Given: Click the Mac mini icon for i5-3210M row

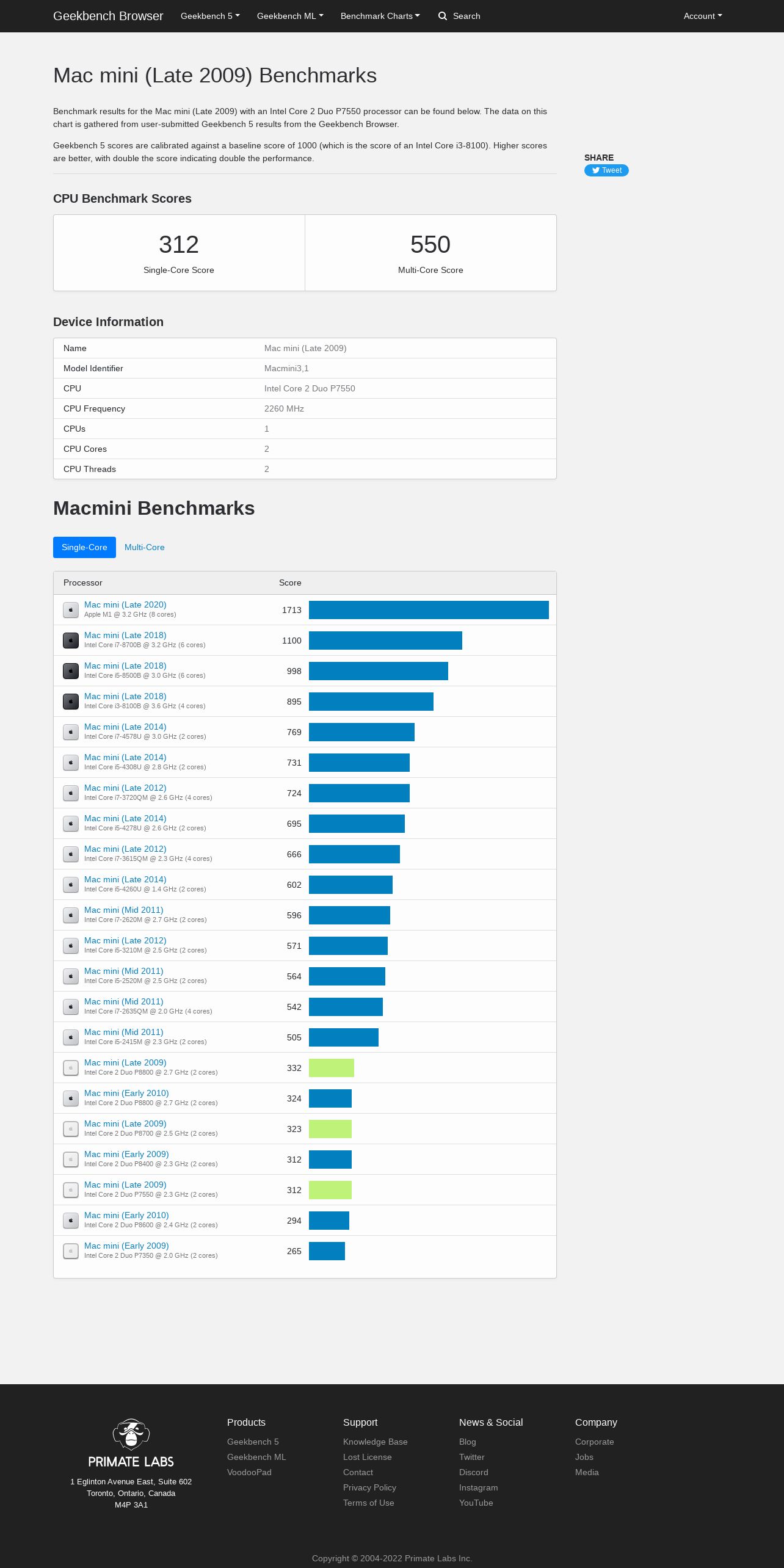Looking at the screenshot, I should tap(71, 946).
